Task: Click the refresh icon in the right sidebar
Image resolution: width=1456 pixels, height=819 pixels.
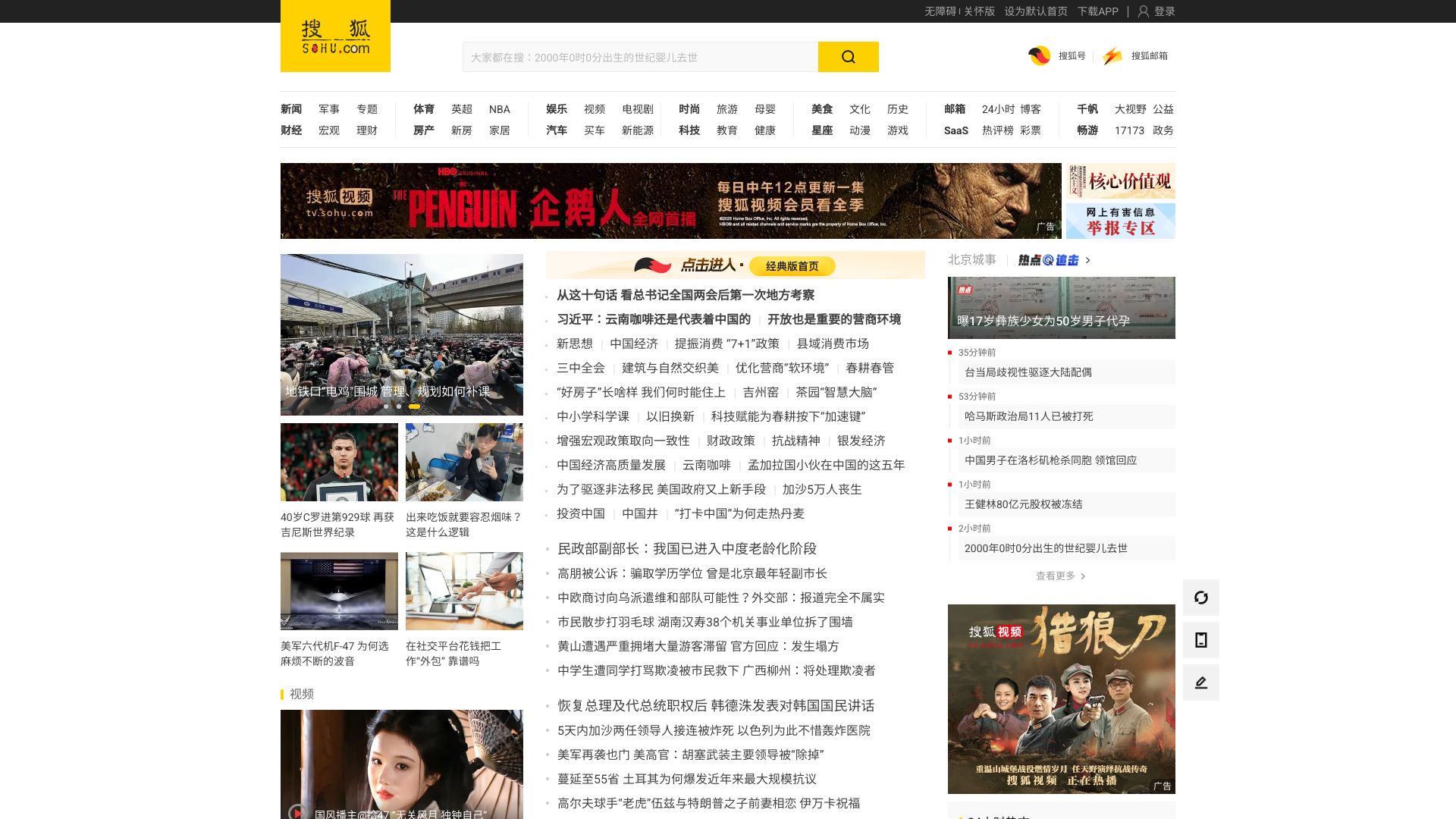Action: coord(1200,598)
